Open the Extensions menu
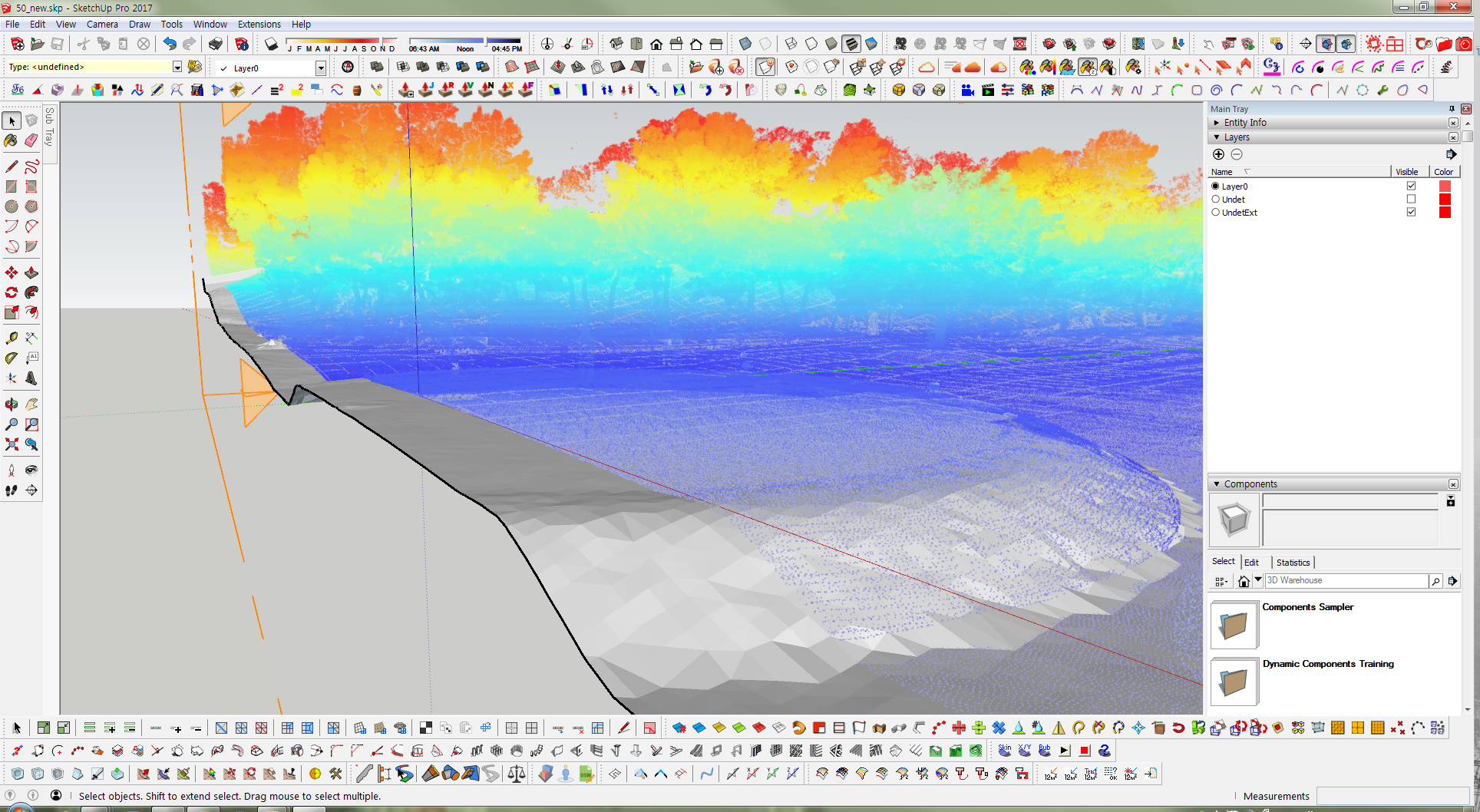 click(259, 24)
